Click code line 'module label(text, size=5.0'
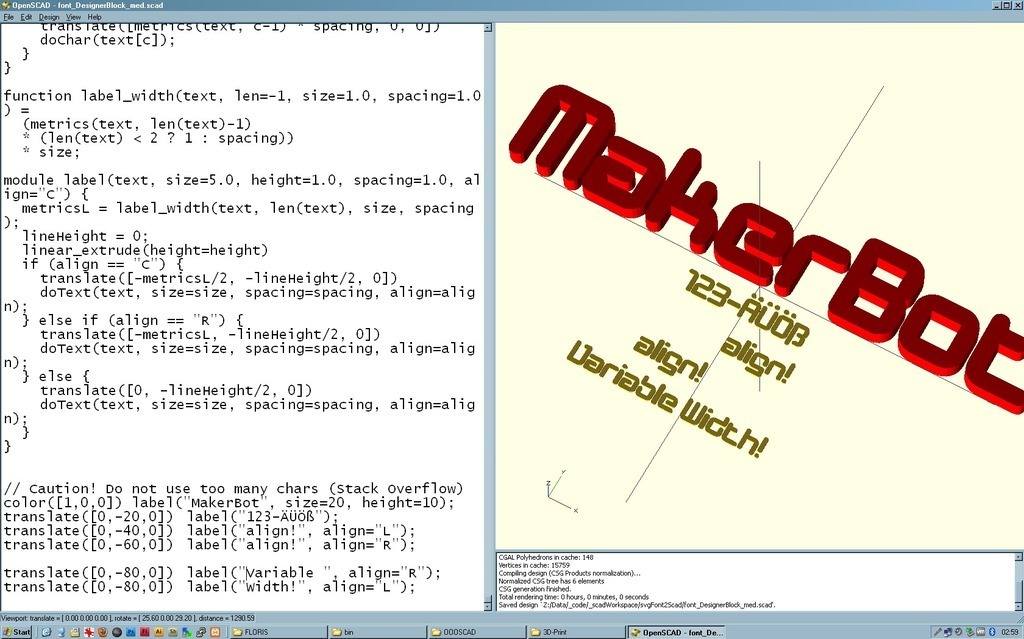Screen dimensions: 1024x639 click(x=242, y=180)
